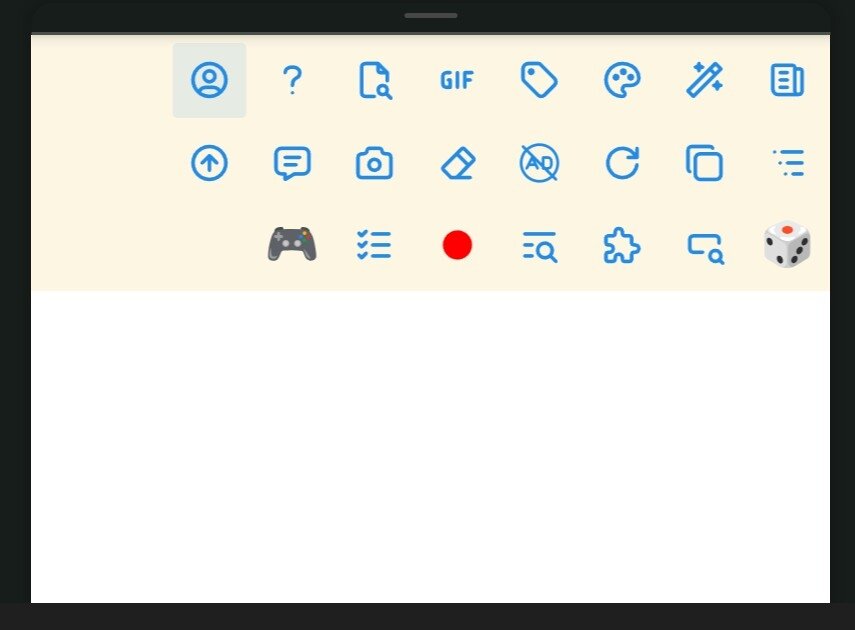The image size is (855, 630).
Task: Open the newspaper article icon
Action: pyautogui.click(x=787, y=80)
